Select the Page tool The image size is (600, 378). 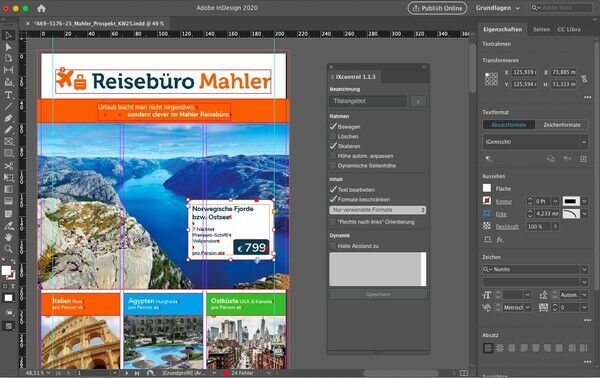tap(8, 58)
